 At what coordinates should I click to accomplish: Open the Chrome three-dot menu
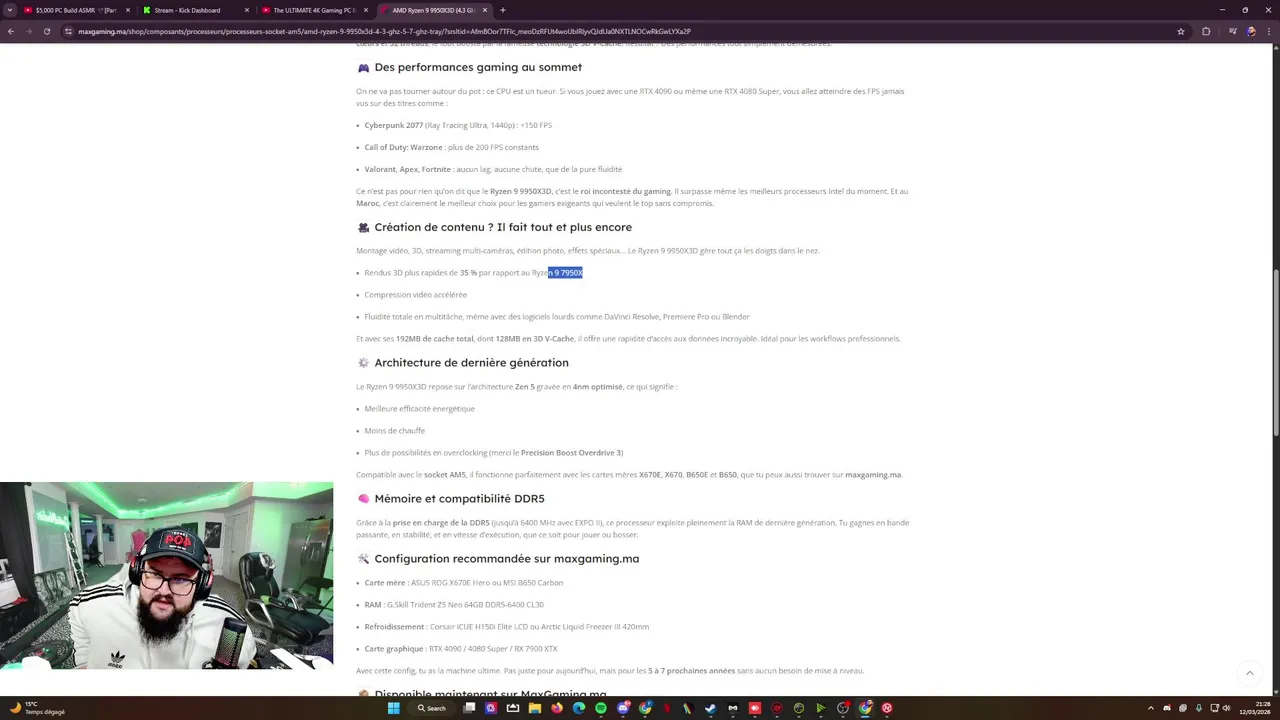(1269, 31)
